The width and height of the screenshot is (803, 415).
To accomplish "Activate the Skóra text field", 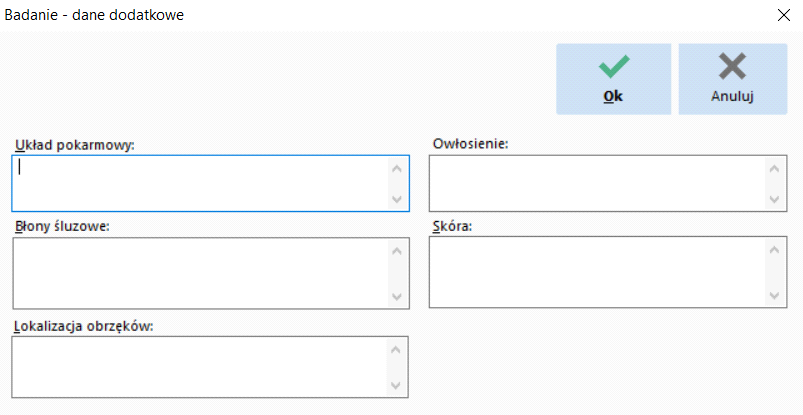I will [x=608, y=272].
